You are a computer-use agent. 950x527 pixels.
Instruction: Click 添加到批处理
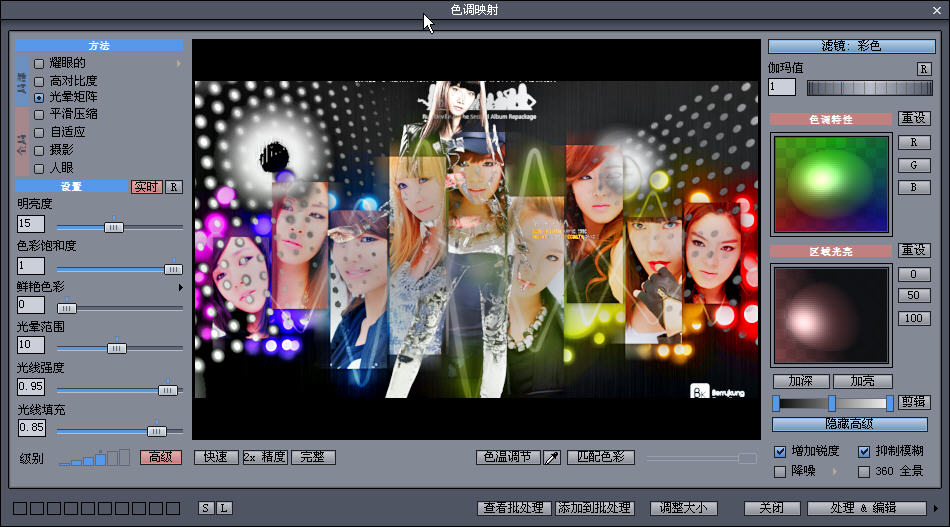click(595, 508)
